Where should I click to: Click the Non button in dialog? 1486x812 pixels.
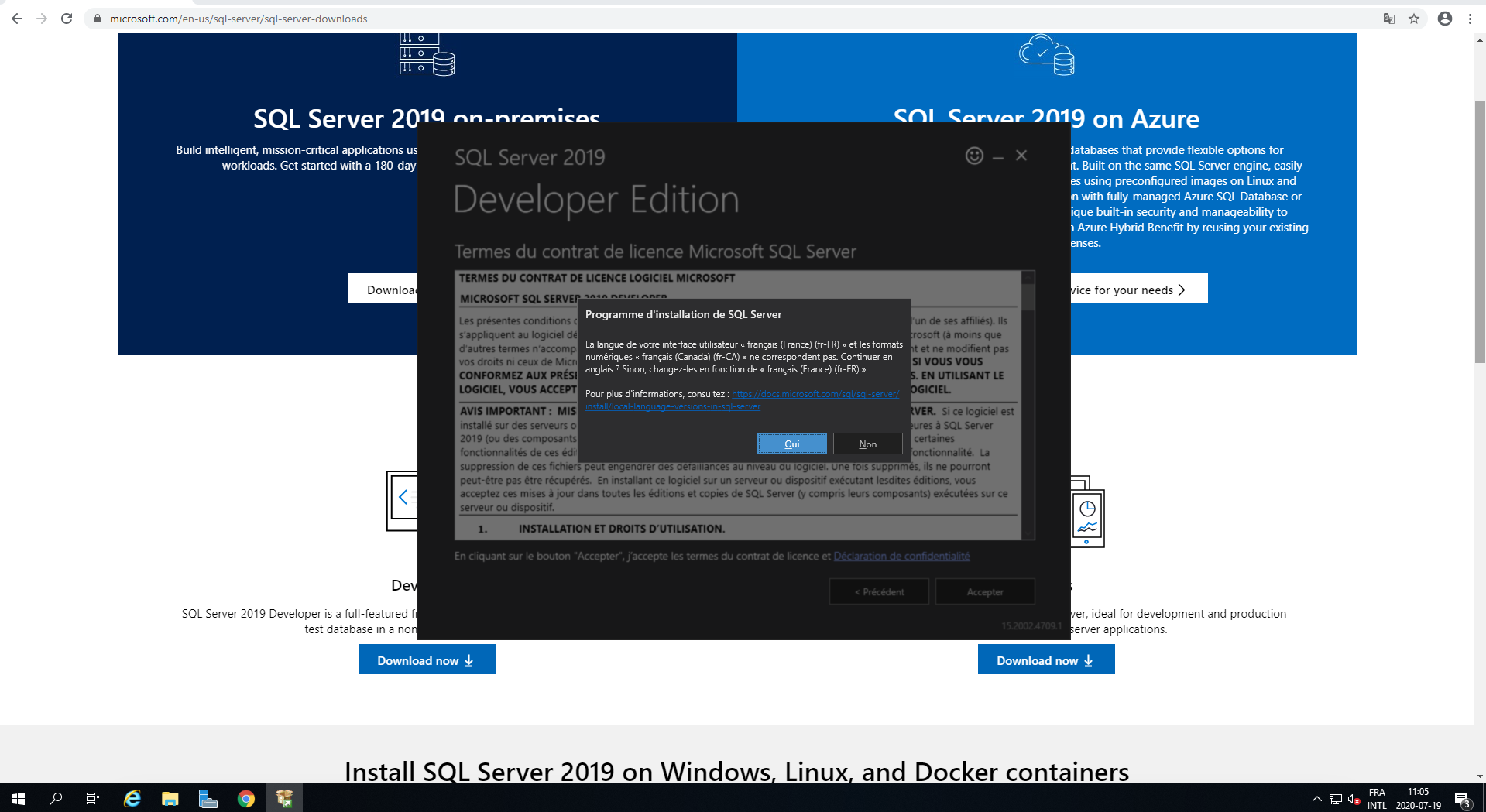(x=867, y=444)
